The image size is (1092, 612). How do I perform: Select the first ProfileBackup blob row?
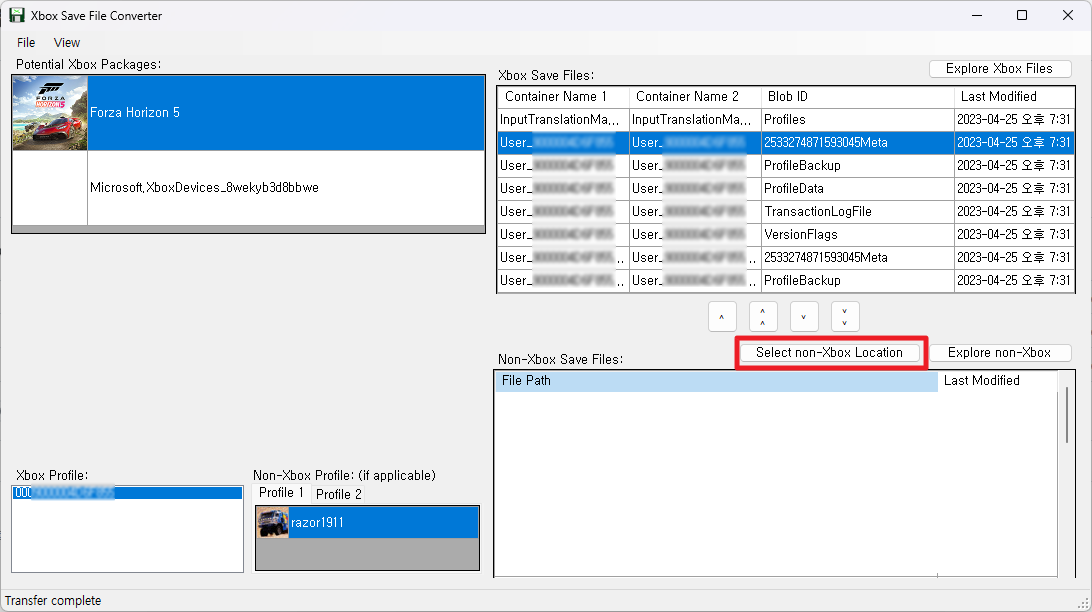pyautogui.click(x=786, y=166)
